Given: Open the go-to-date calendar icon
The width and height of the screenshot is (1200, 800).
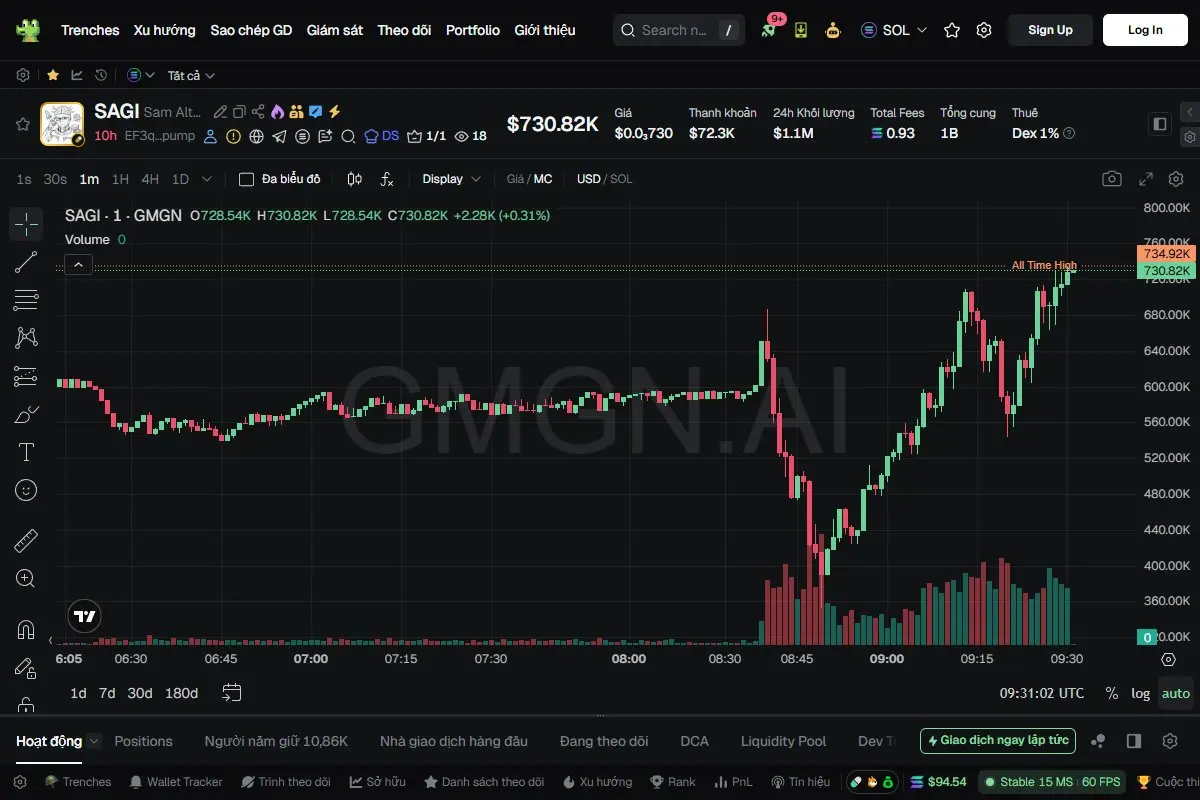Looking at the screenshot, I should [232, 692].
